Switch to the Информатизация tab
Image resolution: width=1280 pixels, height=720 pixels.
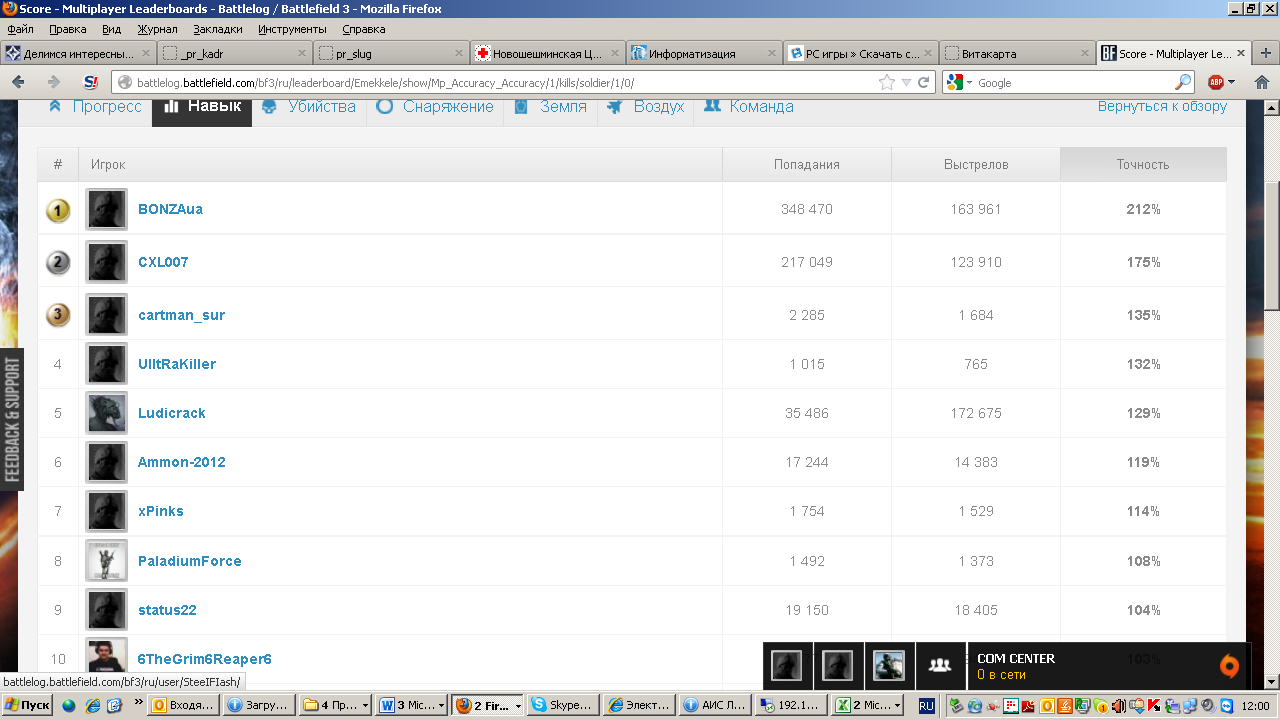click(703, 54)
